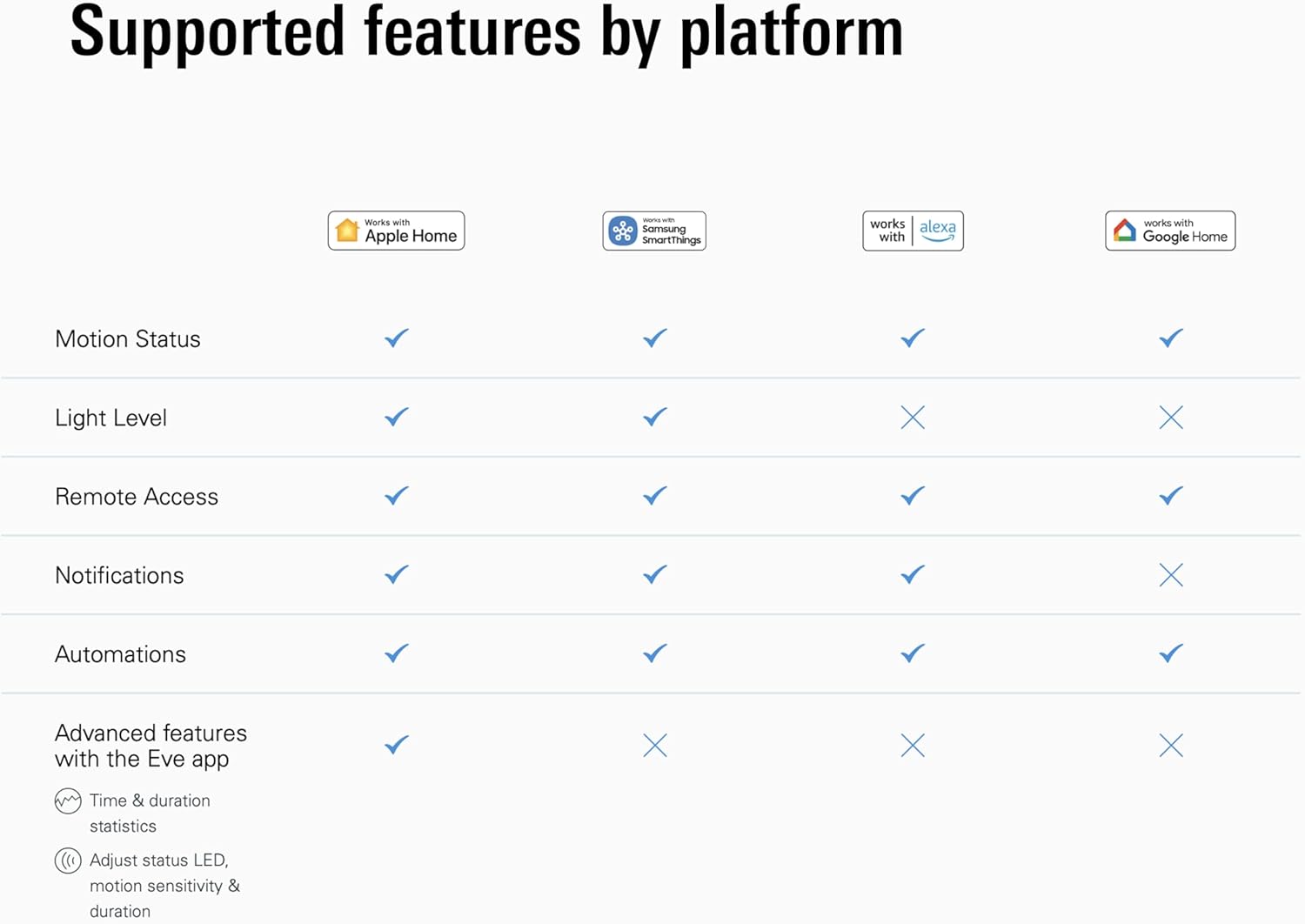Click the Works with Apple Home badge
Screen dimensions: 1305x924
tap(396, 231)
